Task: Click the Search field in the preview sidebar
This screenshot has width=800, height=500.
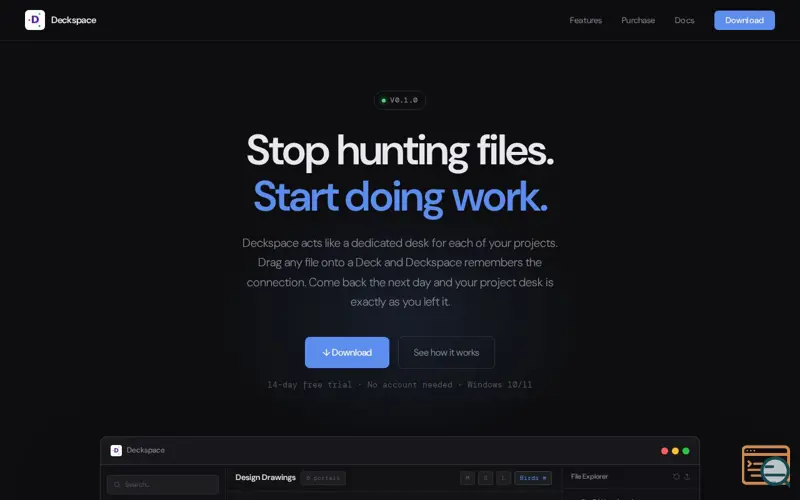Action: (x=163, y=485)
